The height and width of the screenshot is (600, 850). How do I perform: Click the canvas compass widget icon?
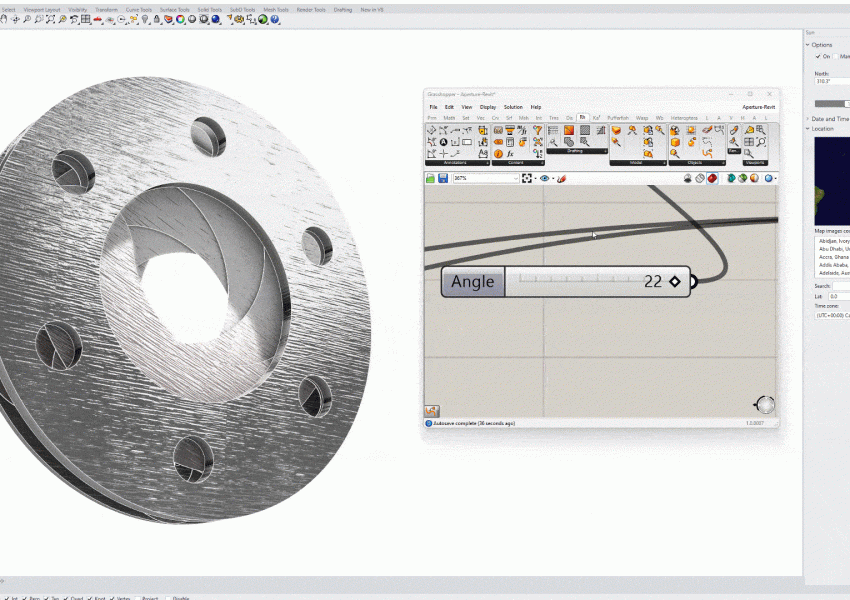[x=764, y=404]
